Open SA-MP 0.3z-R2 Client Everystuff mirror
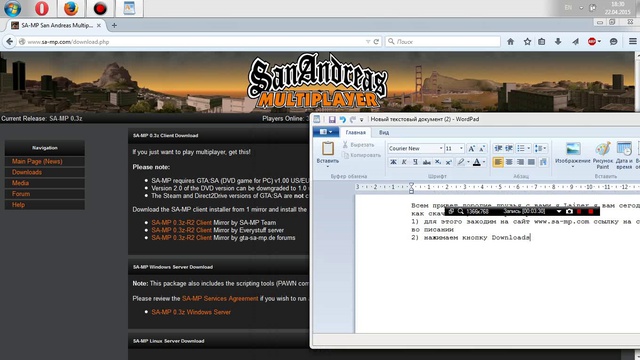The image size is (640, 360). 182,230
